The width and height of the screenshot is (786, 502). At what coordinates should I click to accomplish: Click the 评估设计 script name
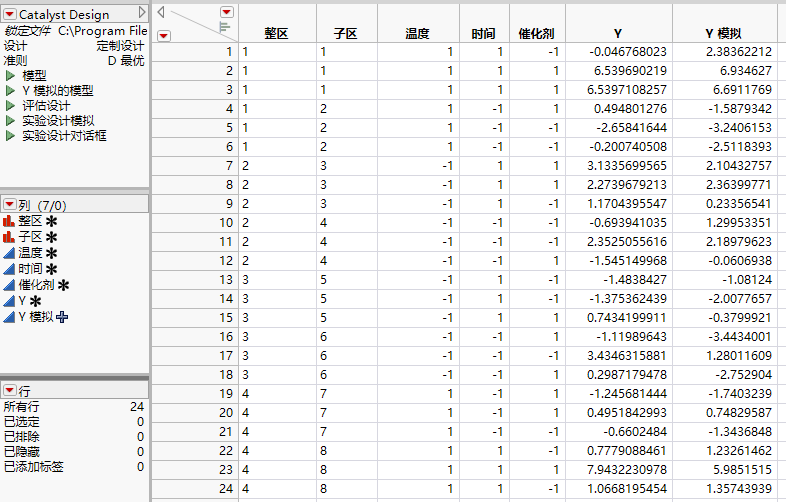pyautogui.click(x=46, y=106)
